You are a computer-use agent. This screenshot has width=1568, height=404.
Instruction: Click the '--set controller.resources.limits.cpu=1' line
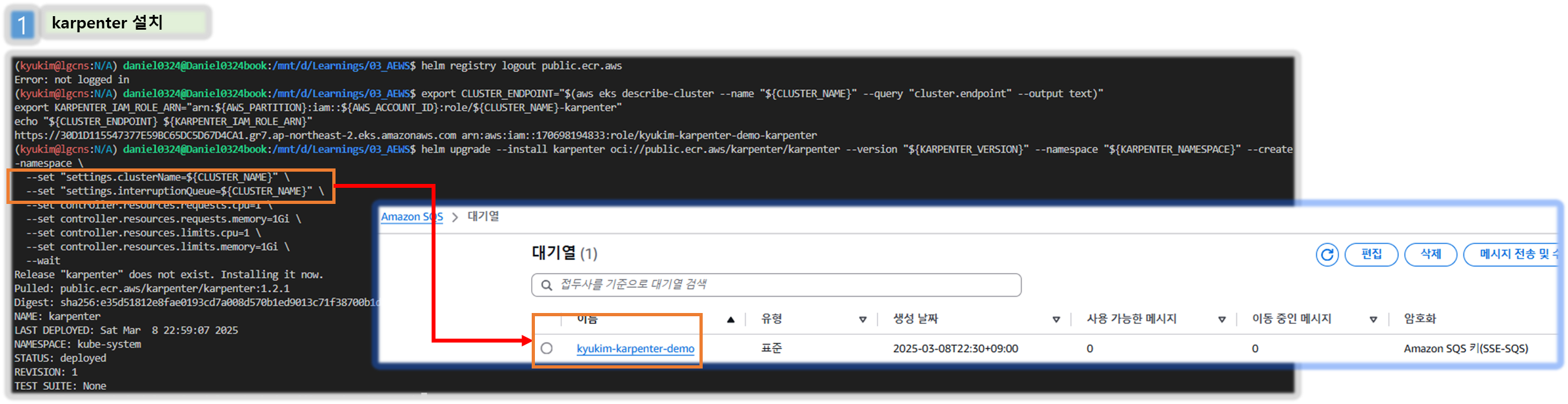pyautogui.click(x=143, y=233)
